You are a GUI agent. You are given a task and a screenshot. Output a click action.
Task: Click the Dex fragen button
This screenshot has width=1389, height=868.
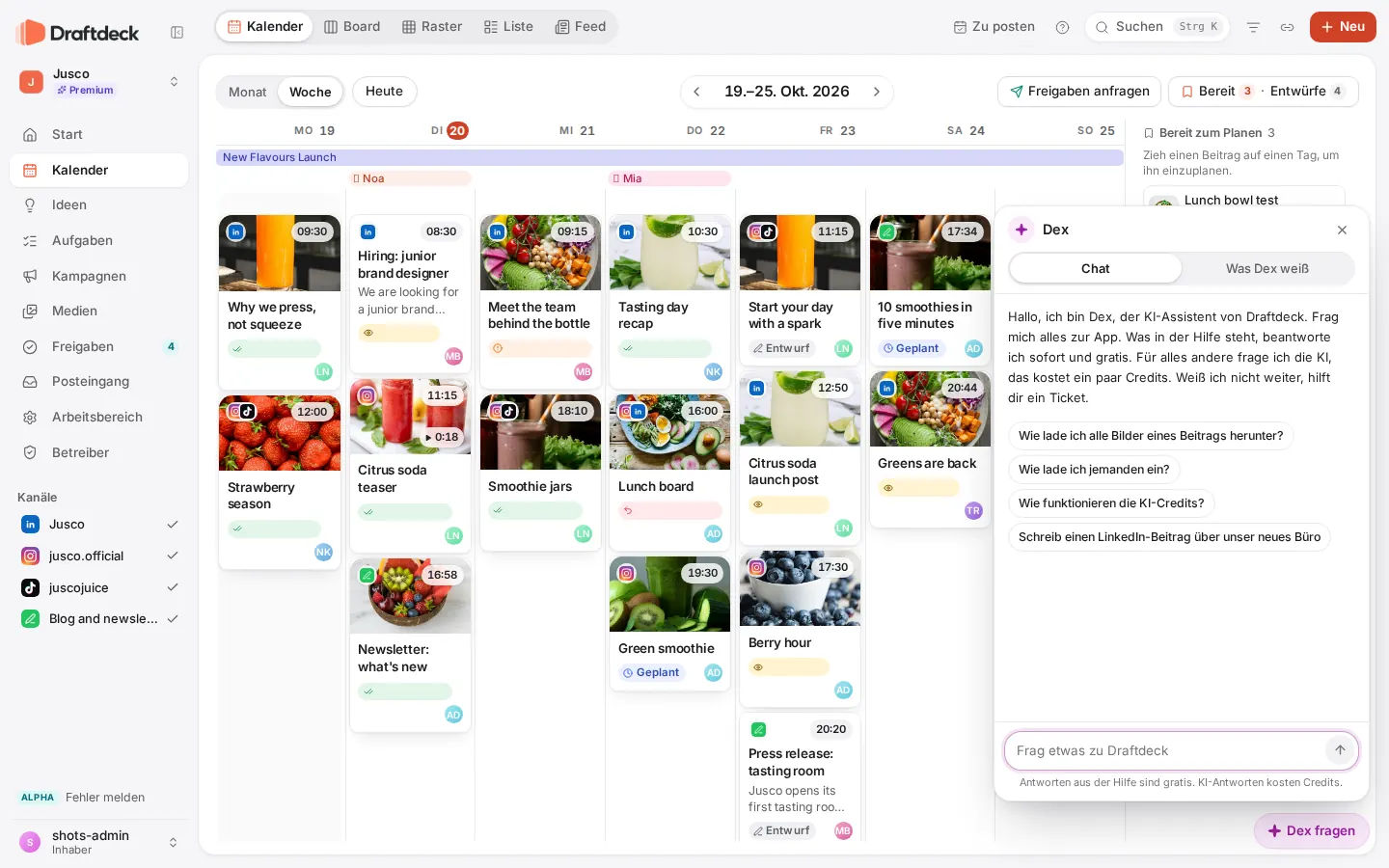tap(1312, 831)
